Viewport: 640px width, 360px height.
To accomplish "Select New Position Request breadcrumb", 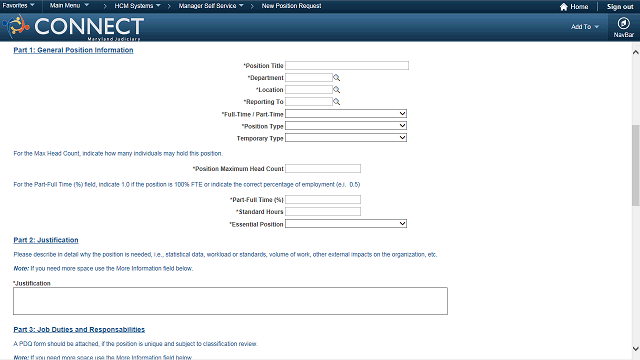I will pyautogui.click(x=291, y=6).
